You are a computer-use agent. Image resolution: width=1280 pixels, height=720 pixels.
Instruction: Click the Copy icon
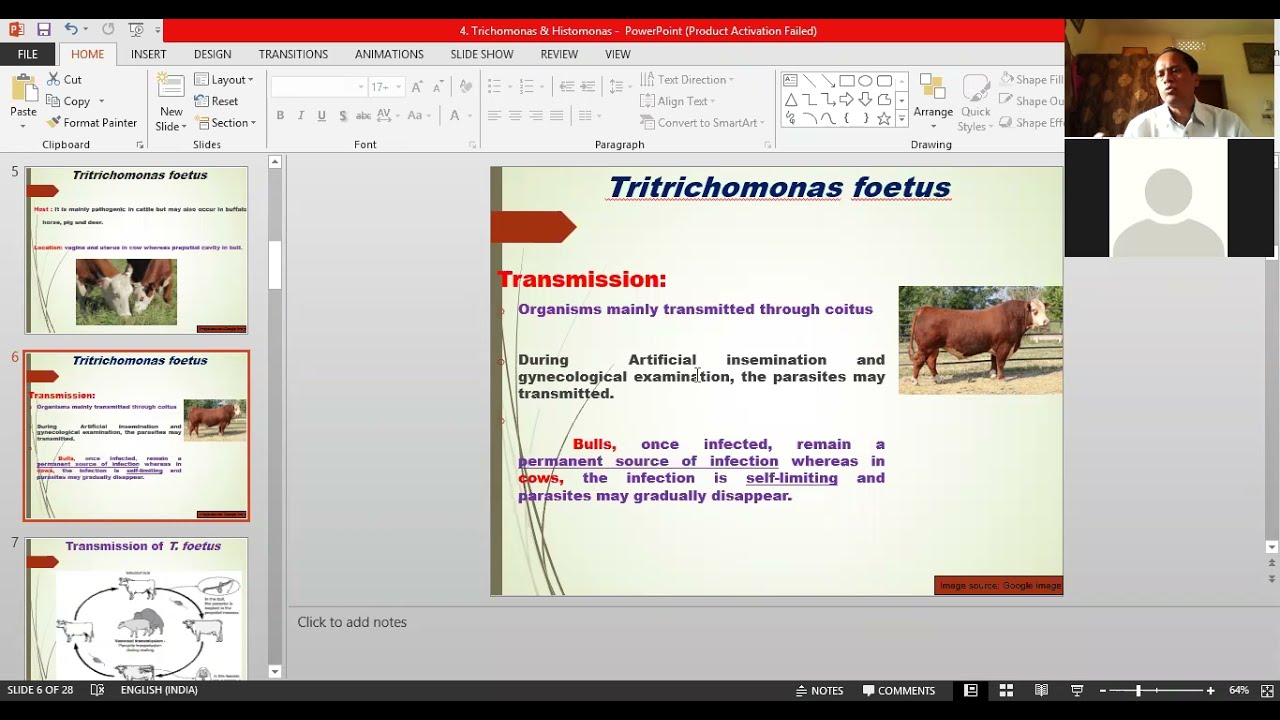point(53,101)
